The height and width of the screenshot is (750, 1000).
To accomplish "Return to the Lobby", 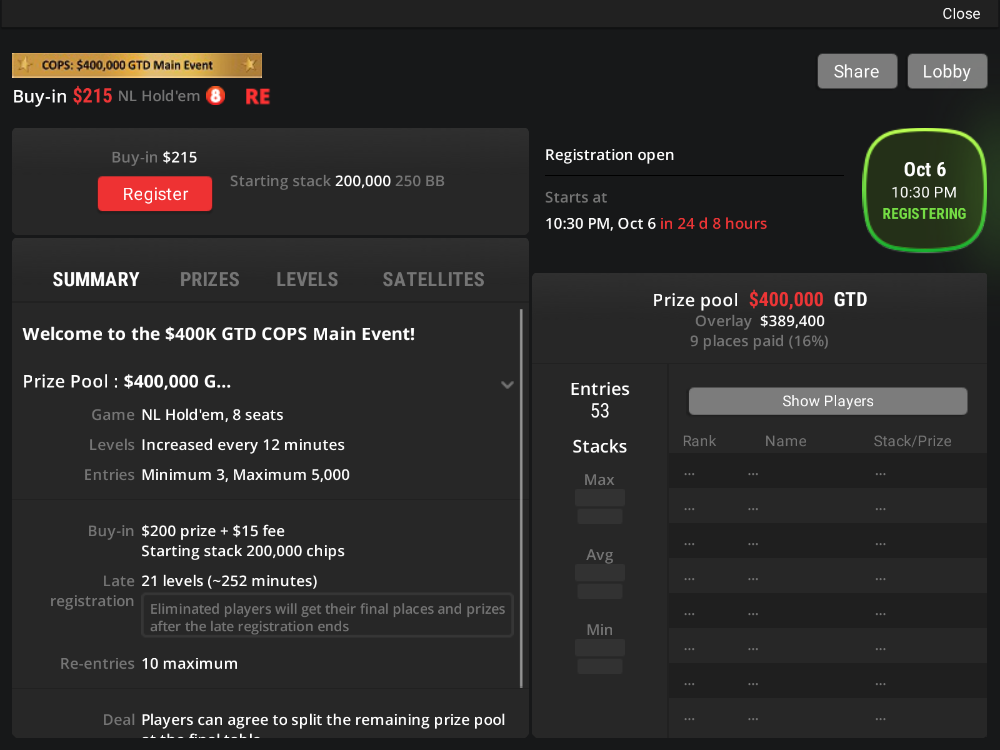I will point(946,71).
